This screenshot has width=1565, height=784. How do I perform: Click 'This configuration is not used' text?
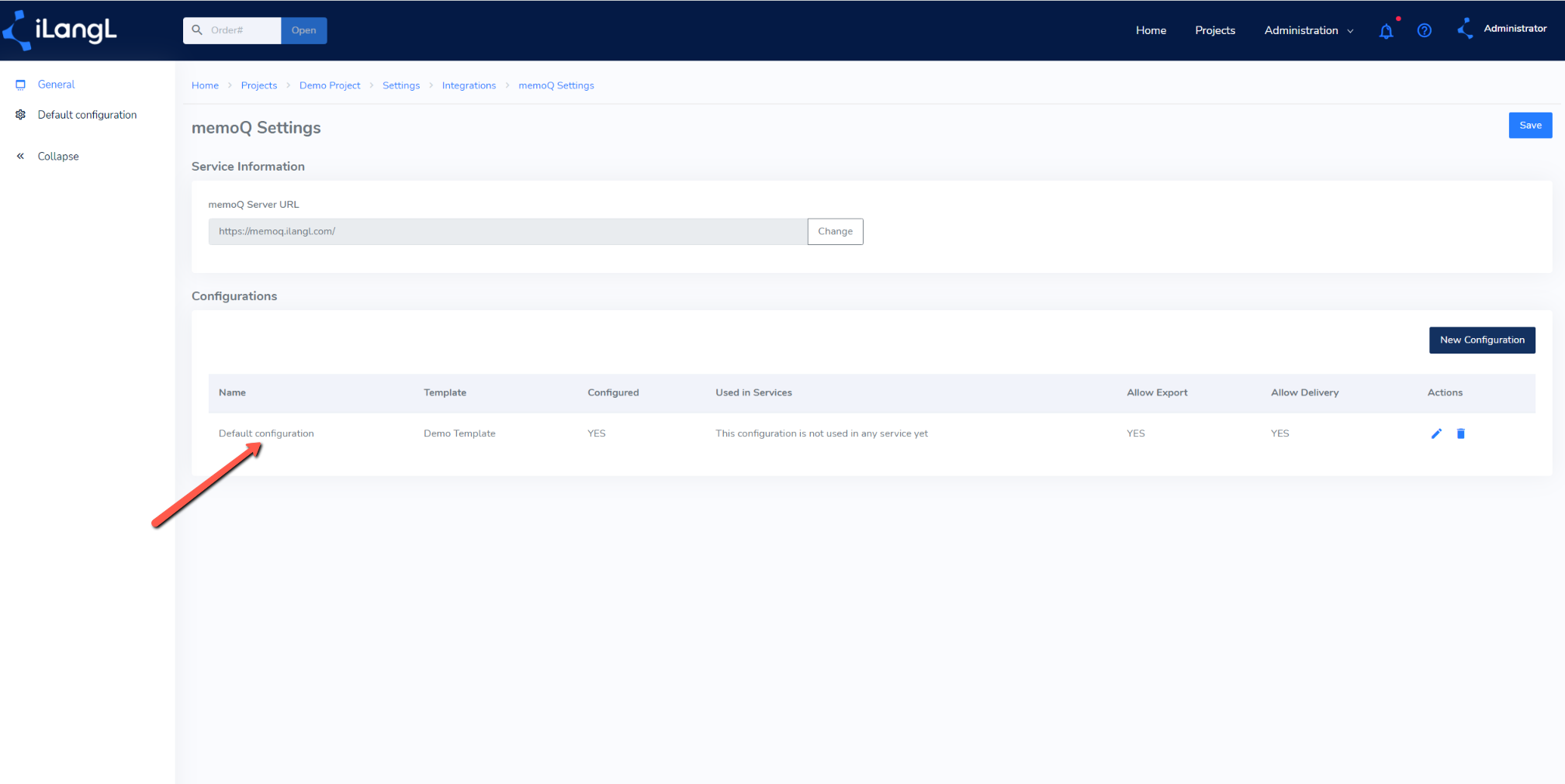pyautogui.click(x=821, y=433)
